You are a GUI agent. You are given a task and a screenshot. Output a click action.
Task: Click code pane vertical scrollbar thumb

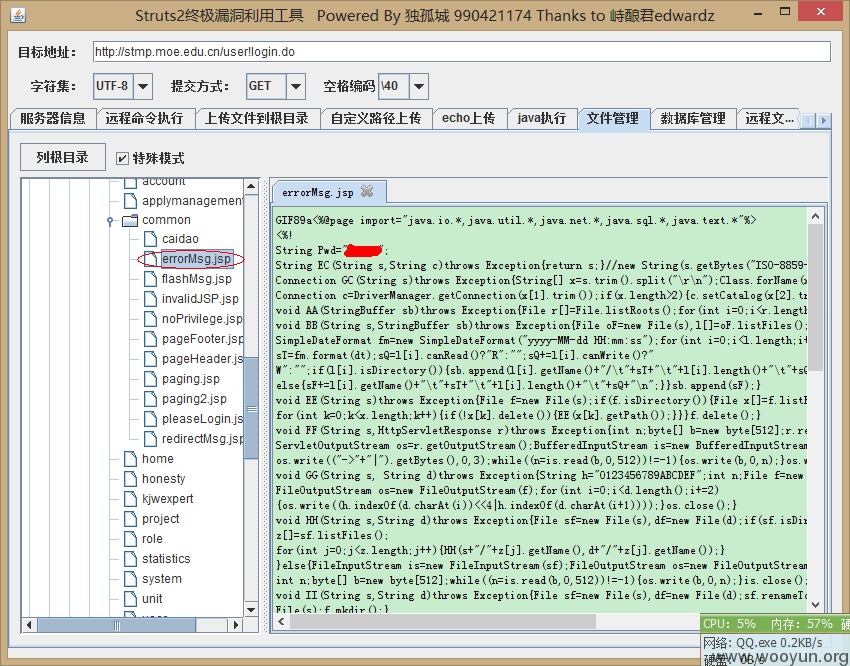[x=815, y=297]
